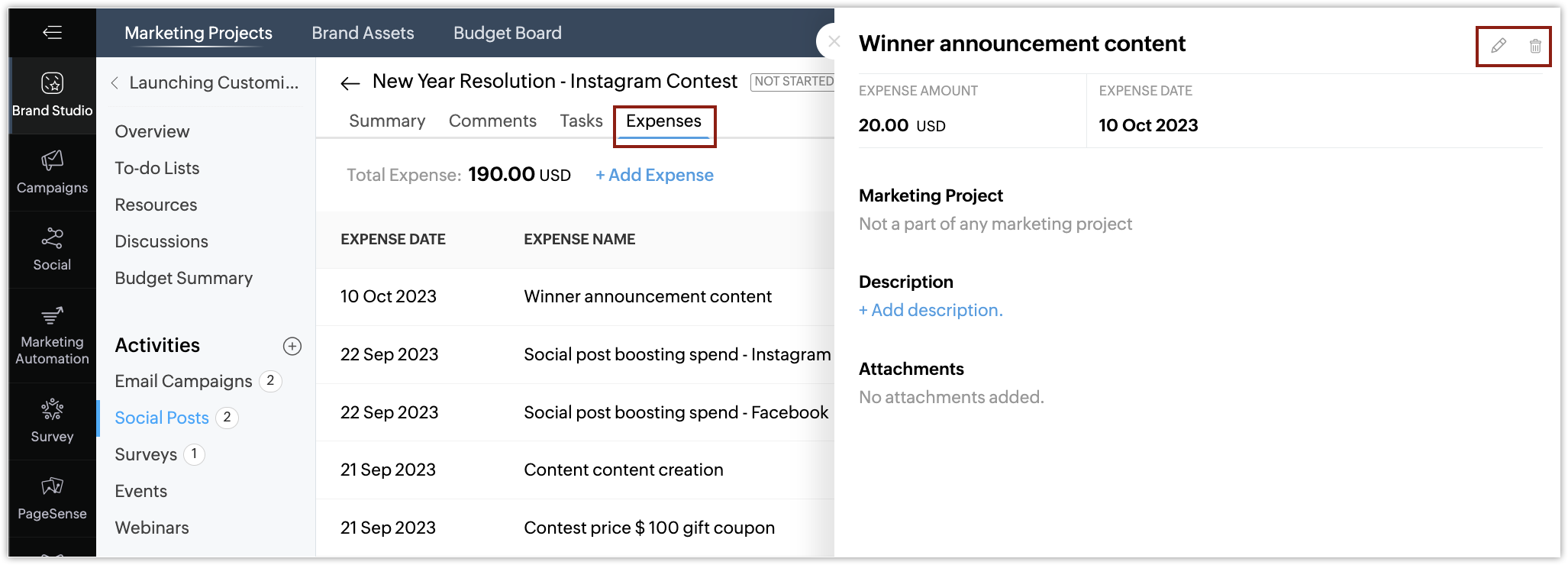
Task: Go back from Instagram Contest title
Action: (350, 82)
